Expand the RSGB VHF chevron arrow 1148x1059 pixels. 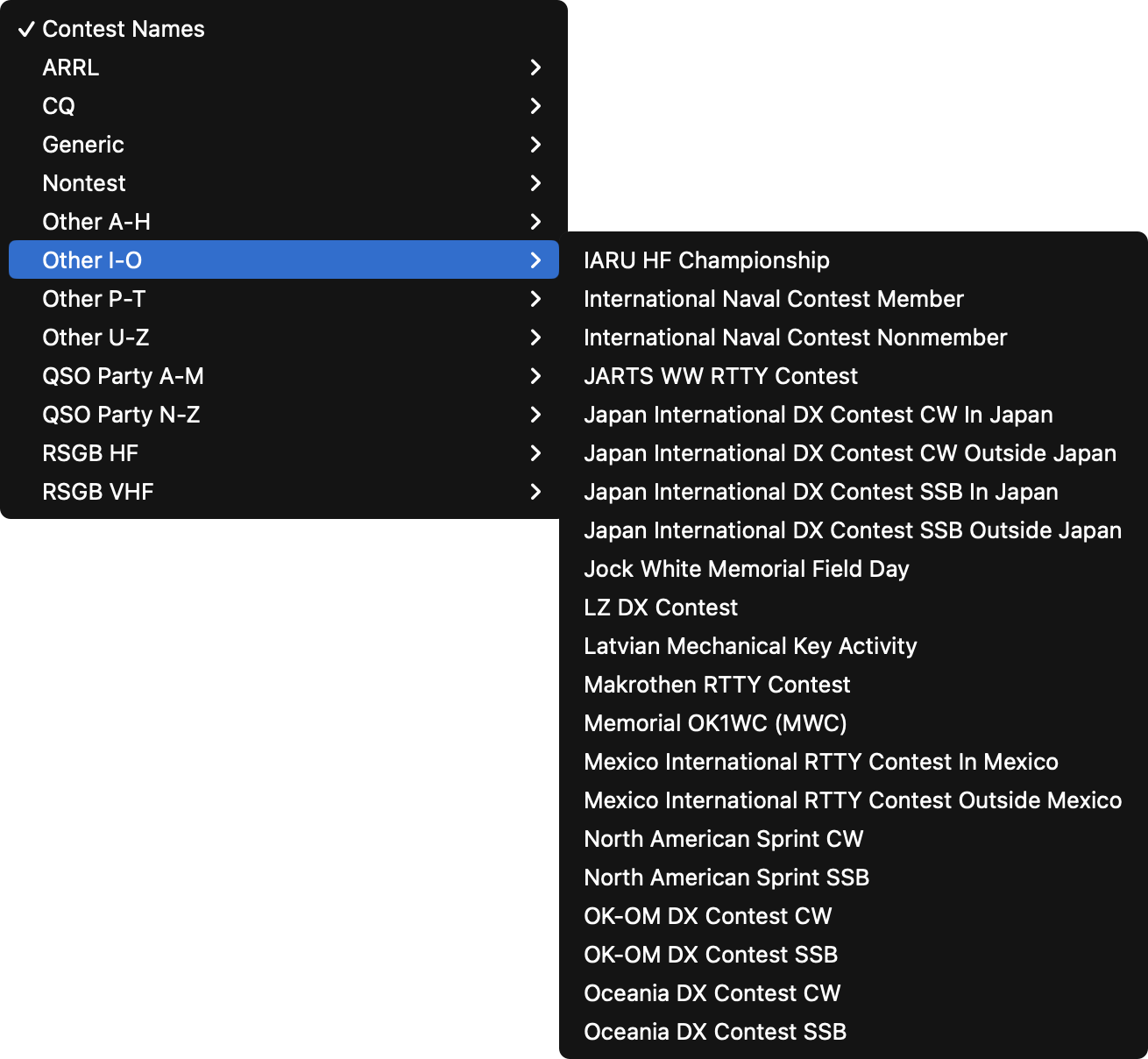point(535,492)
